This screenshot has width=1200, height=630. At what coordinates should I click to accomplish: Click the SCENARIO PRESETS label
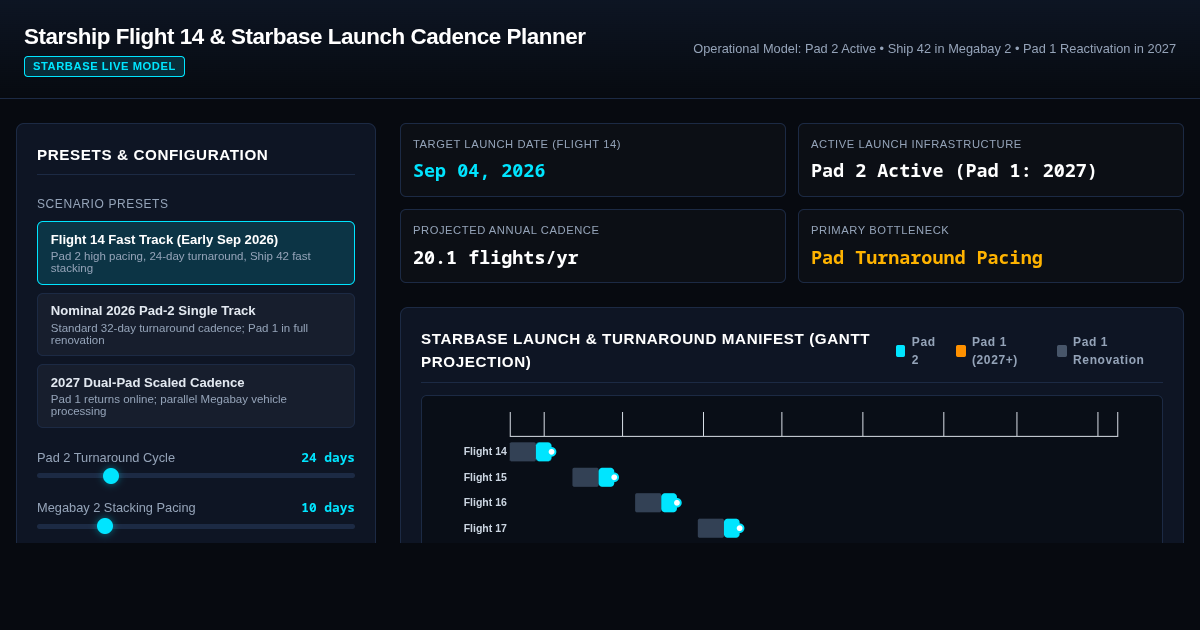click(x=103, y=204)
